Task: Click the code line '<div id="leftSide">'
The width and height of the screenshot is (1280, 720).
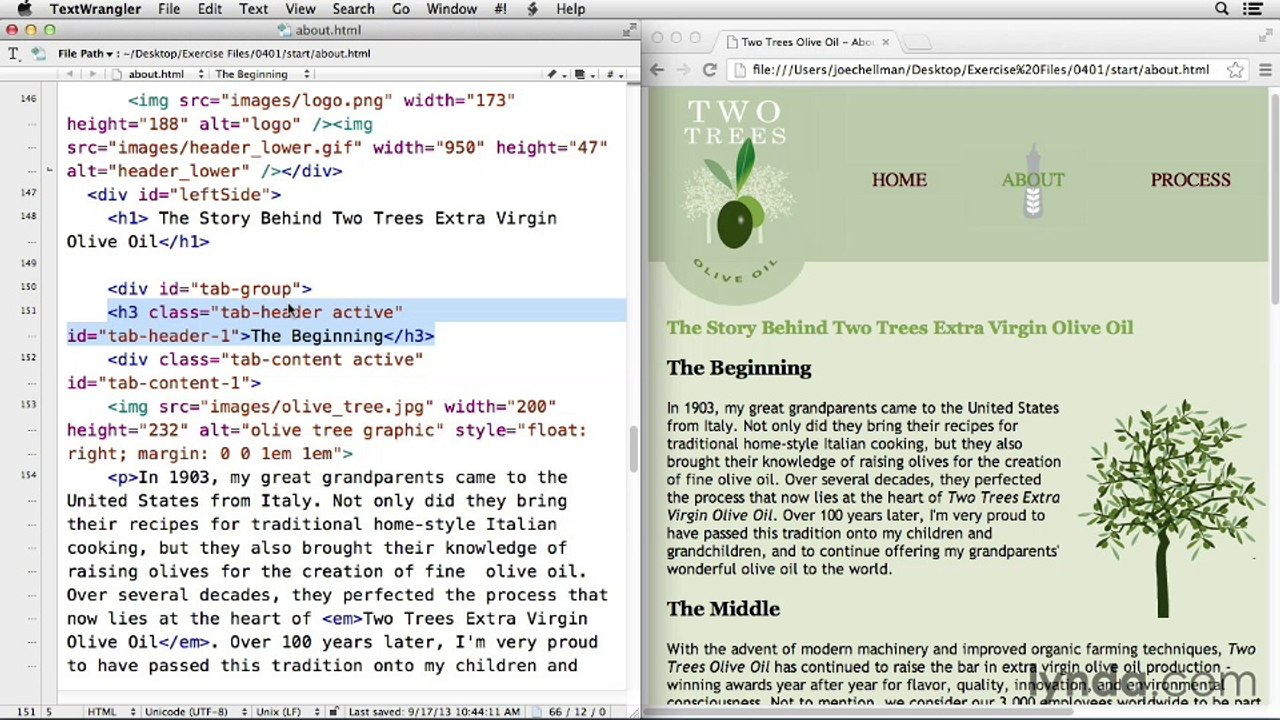Action: click(x=184, y=195)
